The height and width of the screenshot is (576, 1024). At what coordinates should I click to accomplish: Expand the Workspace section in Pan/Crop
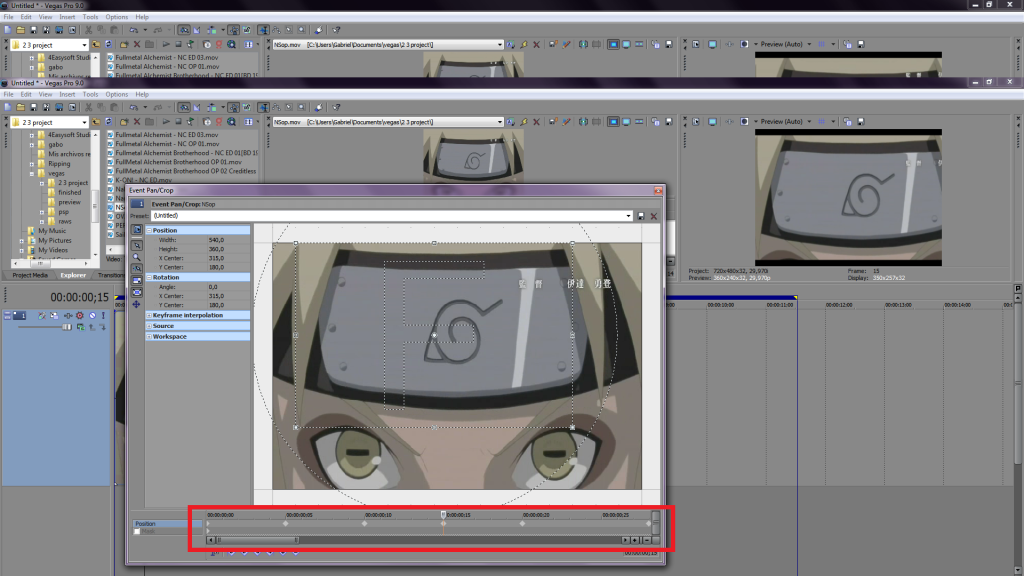pos(149,337)
